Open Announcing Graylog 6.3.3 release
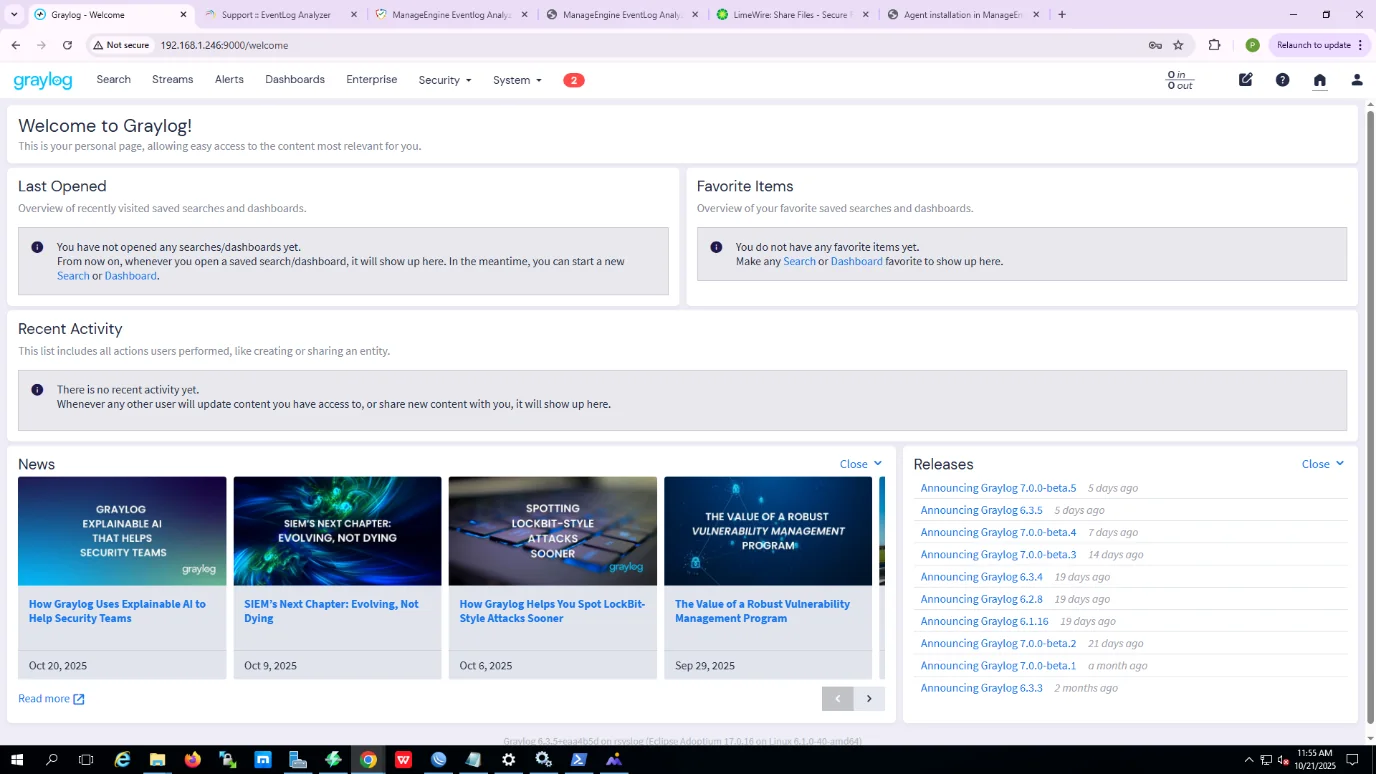Viewport: 1376px width, 774px height. point(981,688)
